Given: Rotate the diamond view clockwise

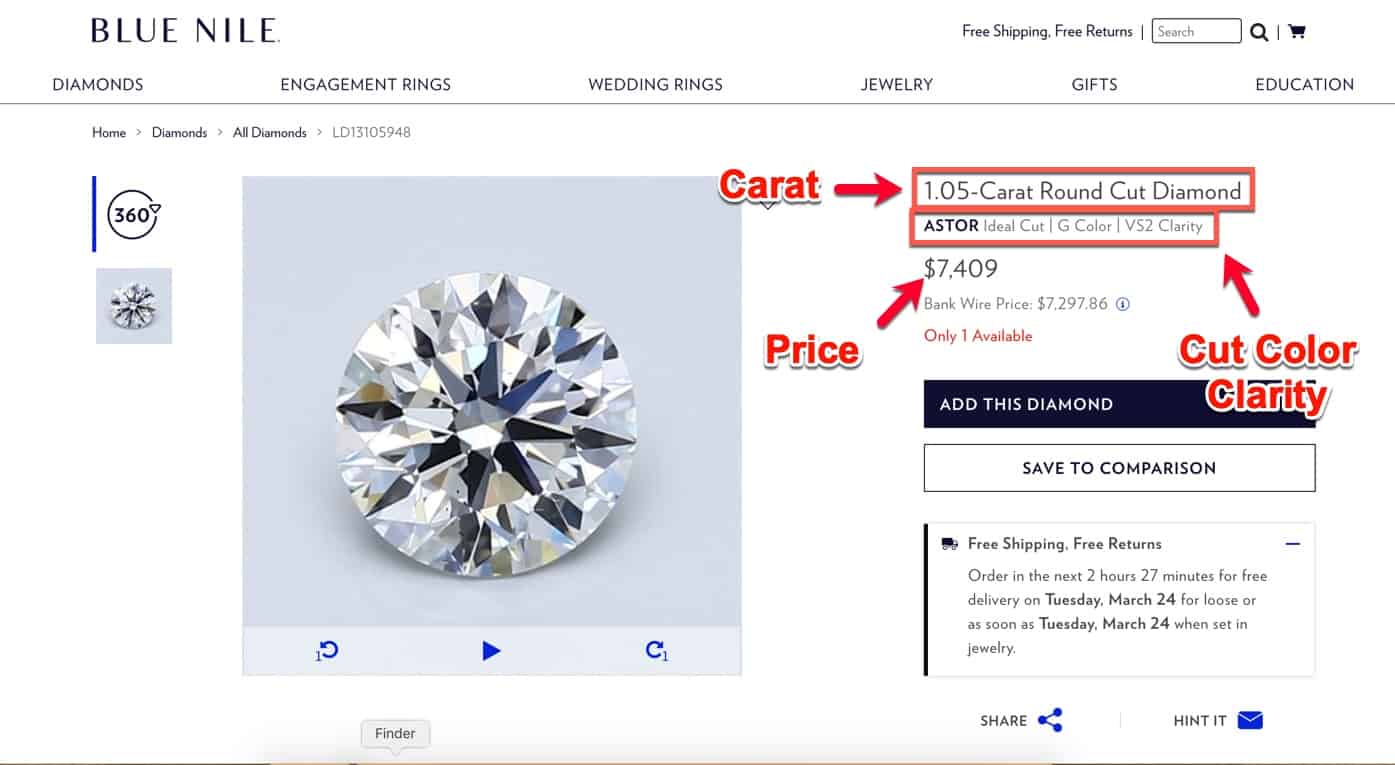Looking at the screenshot, I should (x=656, y=650).
